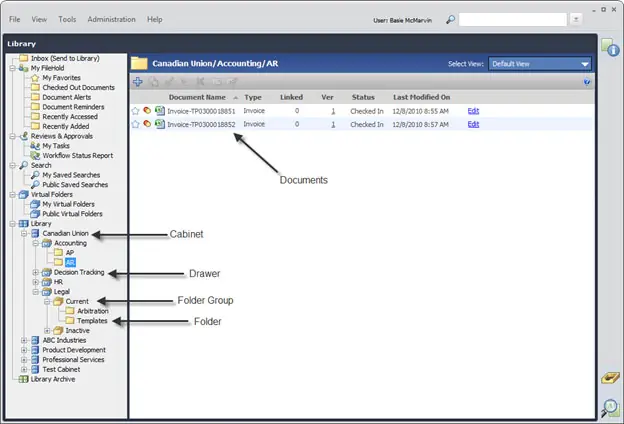The height and width of the screenshot is (424, 624).
Task: Expand the ABC Industries cabinet node
Action: 24,340
